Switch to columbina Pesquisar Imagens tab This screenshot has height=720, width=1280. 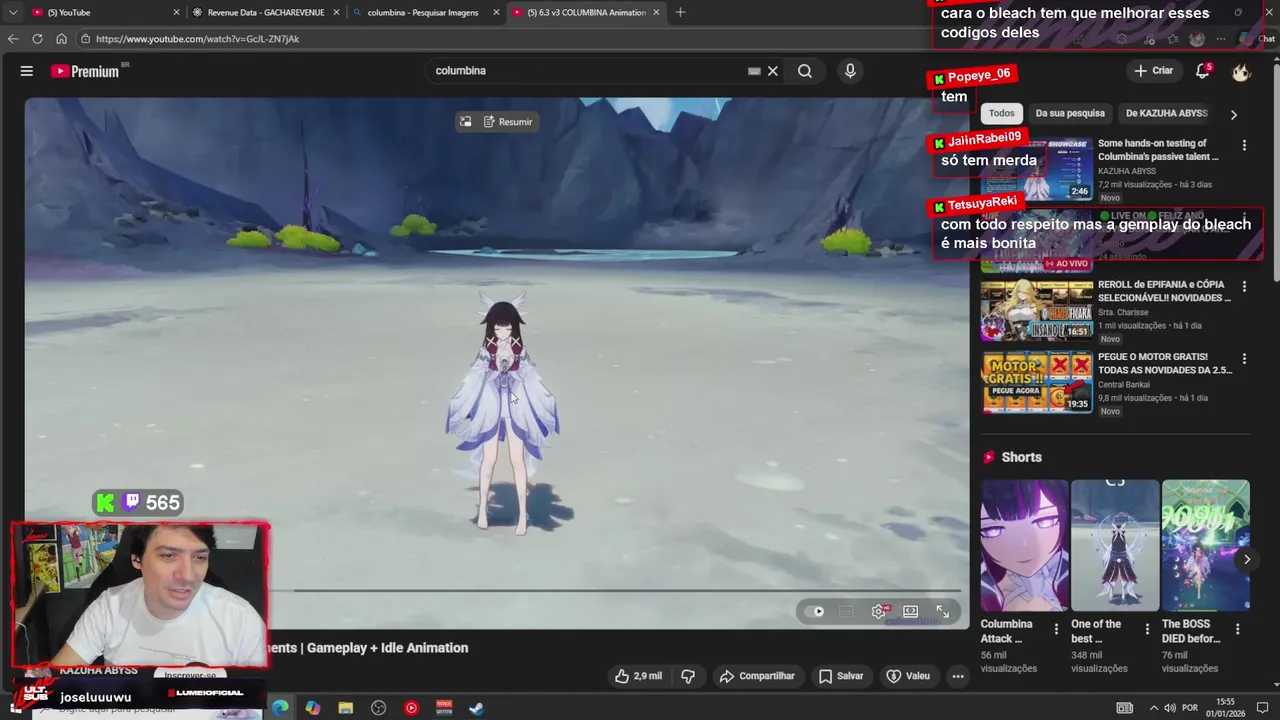pyautogui.click(x=426, y=12)
